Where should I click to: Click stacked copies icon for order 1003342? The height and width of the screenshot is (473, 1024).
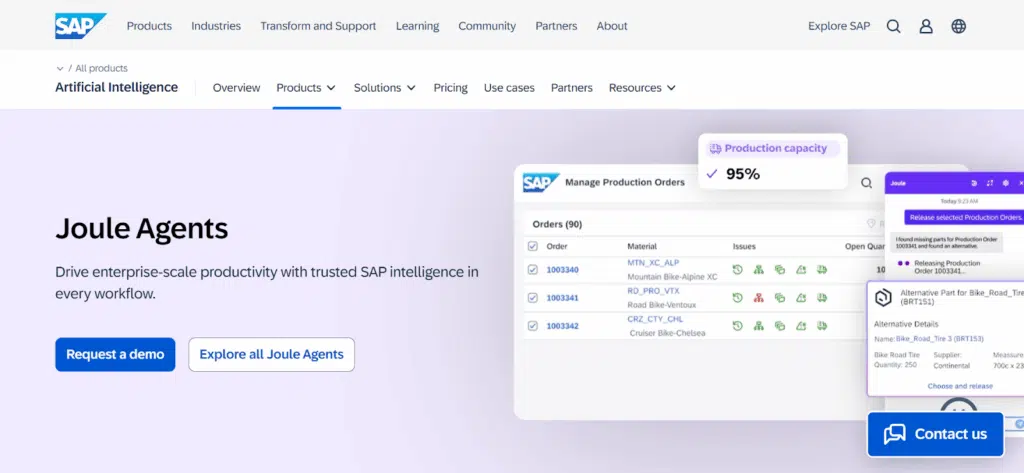point(780,325)
